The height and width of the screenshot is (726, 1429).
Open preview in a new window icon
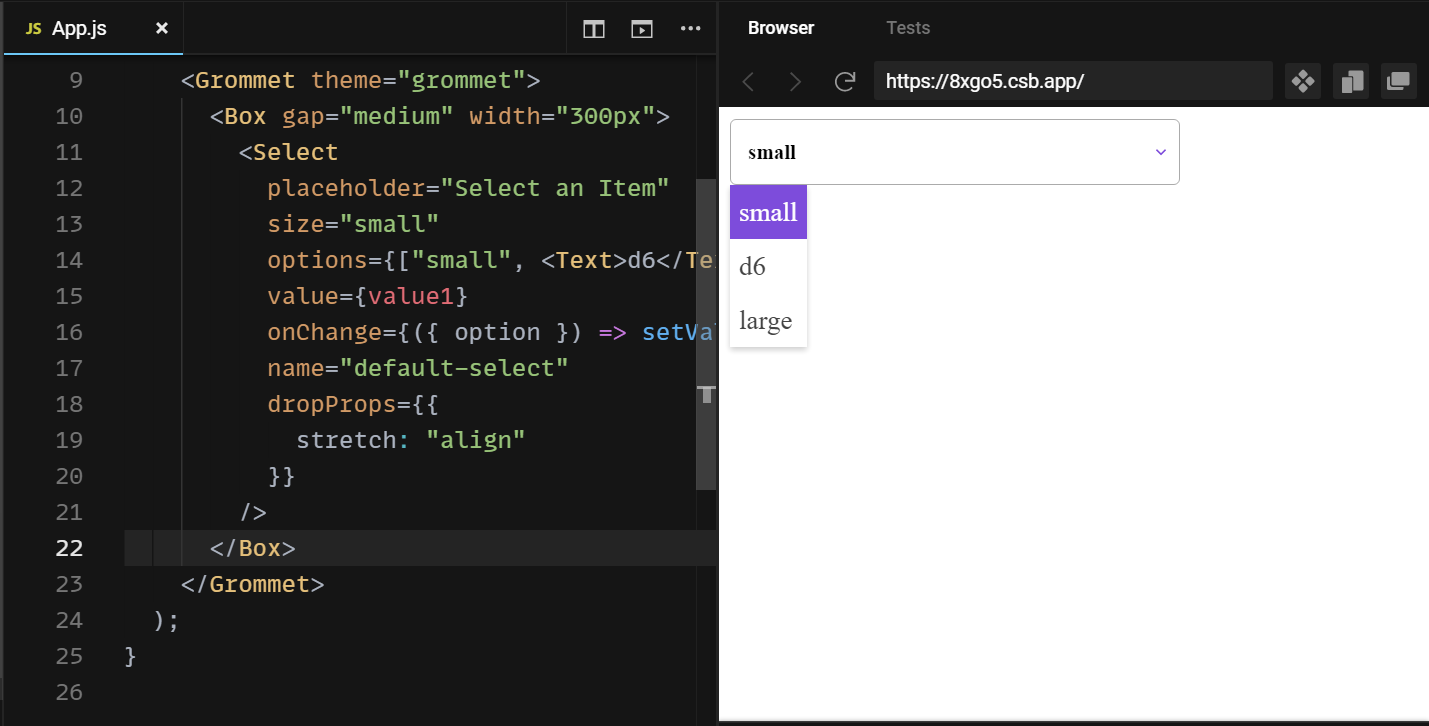coord(1398,81)
